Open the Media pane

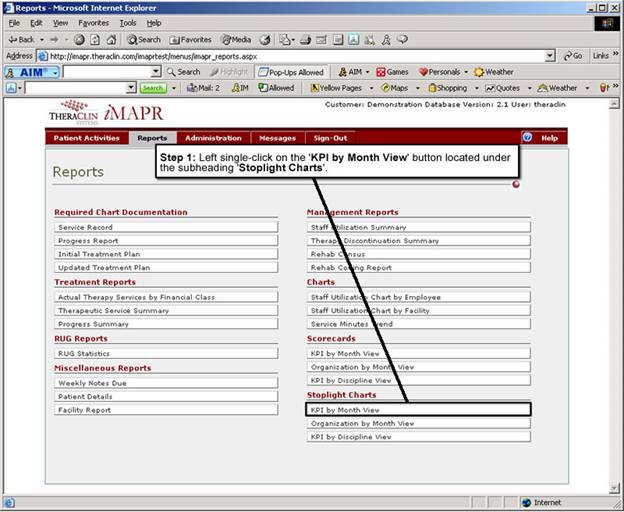click(236, 39)
